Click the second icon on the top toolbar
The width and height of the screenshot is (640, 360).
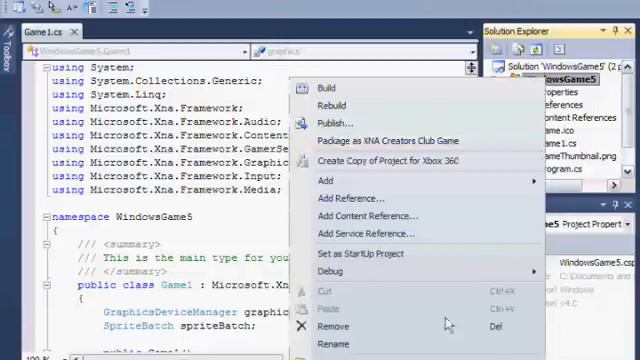pos(37,7)
